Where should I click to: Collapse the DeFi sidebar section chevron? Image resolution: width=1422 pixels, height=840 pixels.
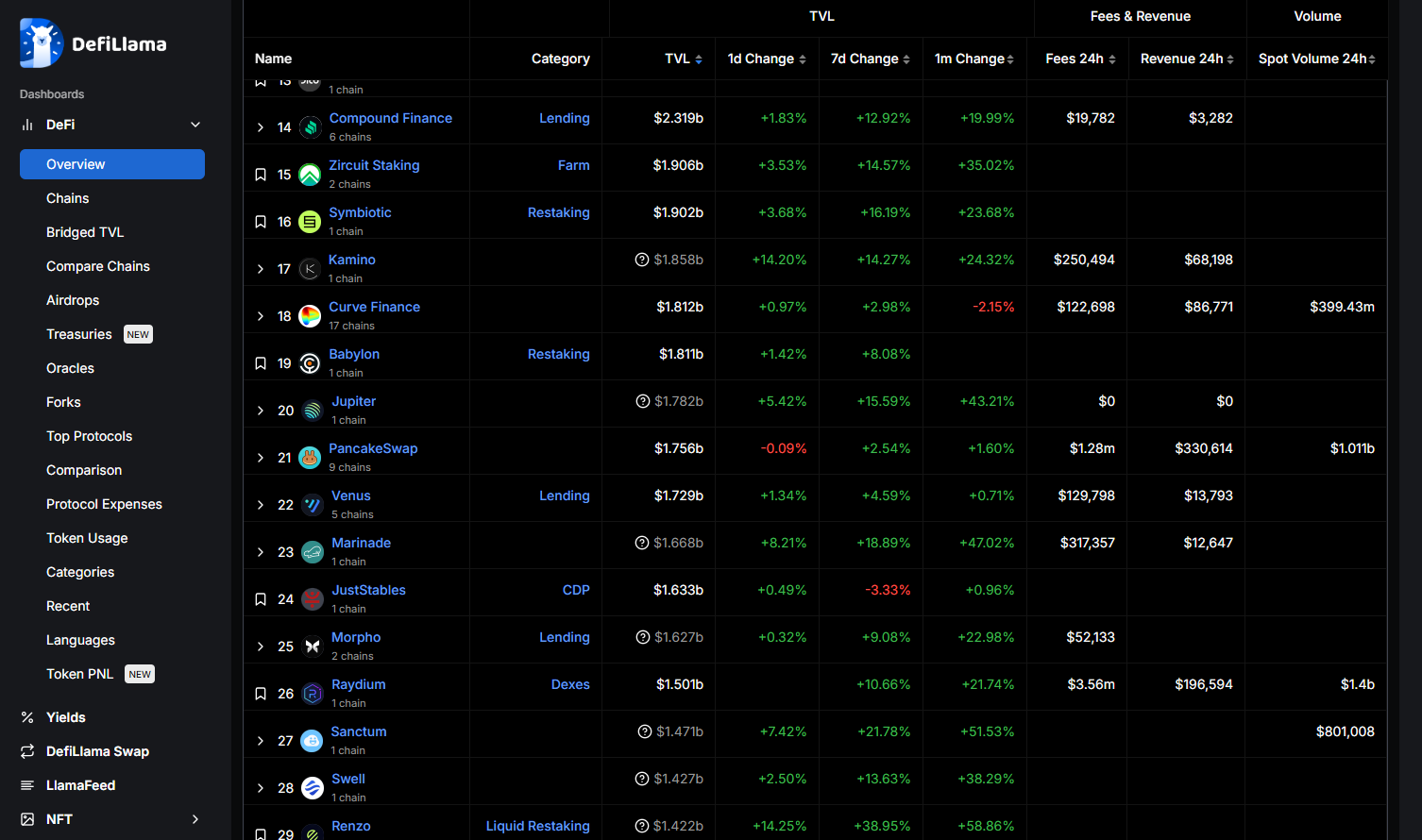(x=195, y=125)
